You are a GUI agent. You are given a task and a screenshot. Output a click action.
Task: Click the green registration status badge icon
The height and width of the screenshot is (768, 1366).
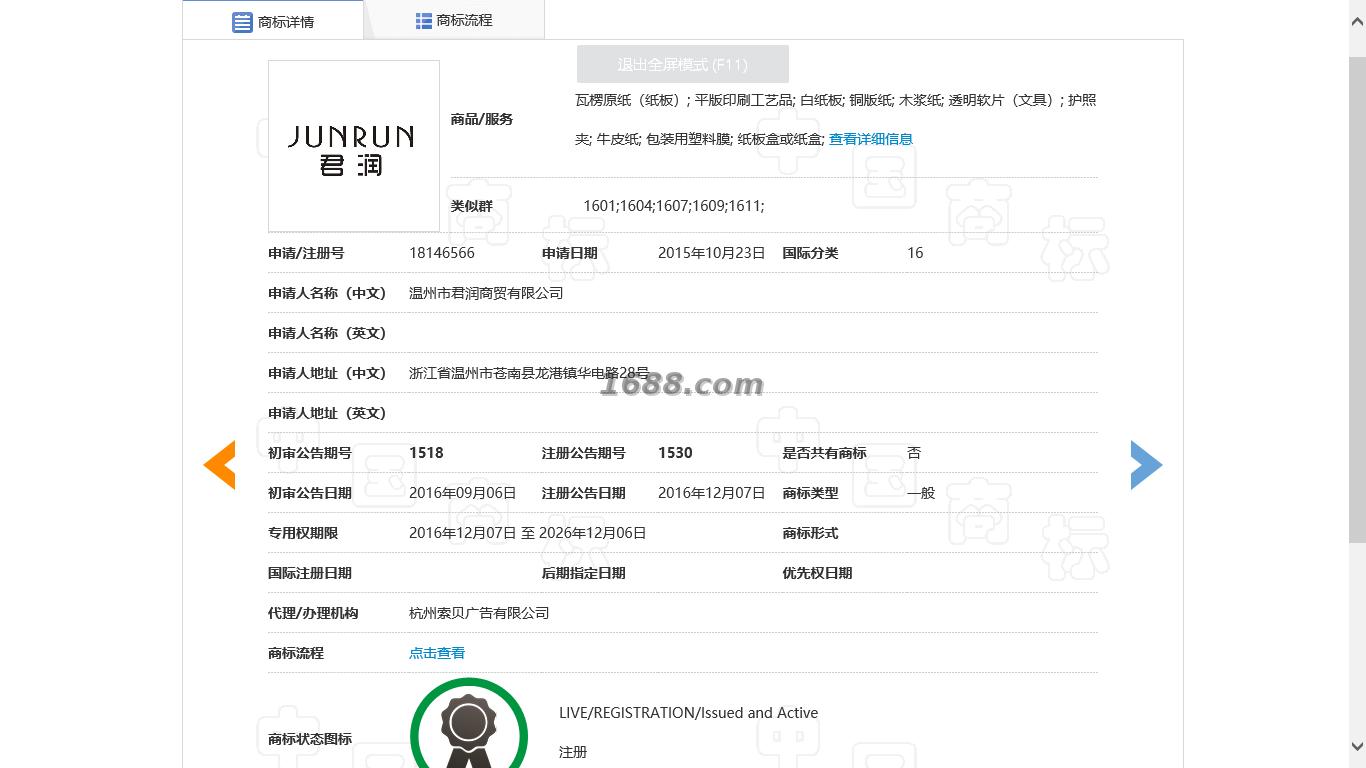469,724
